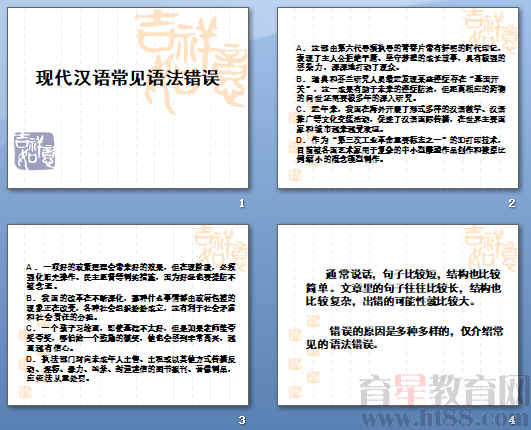531x430 pixels.
Task: Click option A paragraph on slide 2
Action: point(401,58)
